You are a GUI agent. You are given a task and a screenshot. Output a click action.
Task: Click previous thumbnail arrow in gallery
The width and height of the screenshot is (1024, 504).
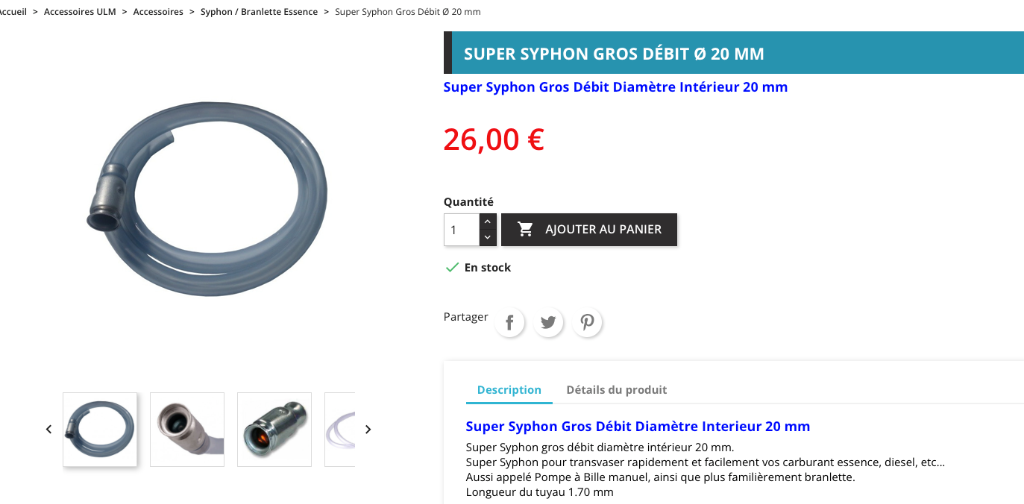(x=49, y=429)
